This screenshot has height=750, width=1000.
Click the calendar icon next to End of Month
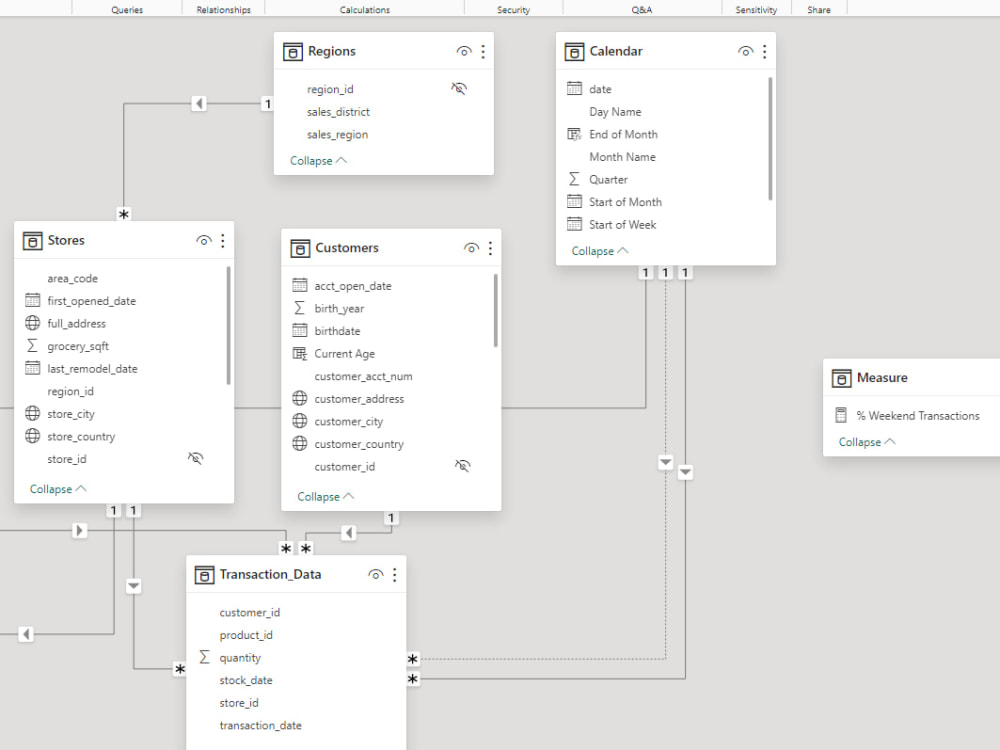(575, 134)
